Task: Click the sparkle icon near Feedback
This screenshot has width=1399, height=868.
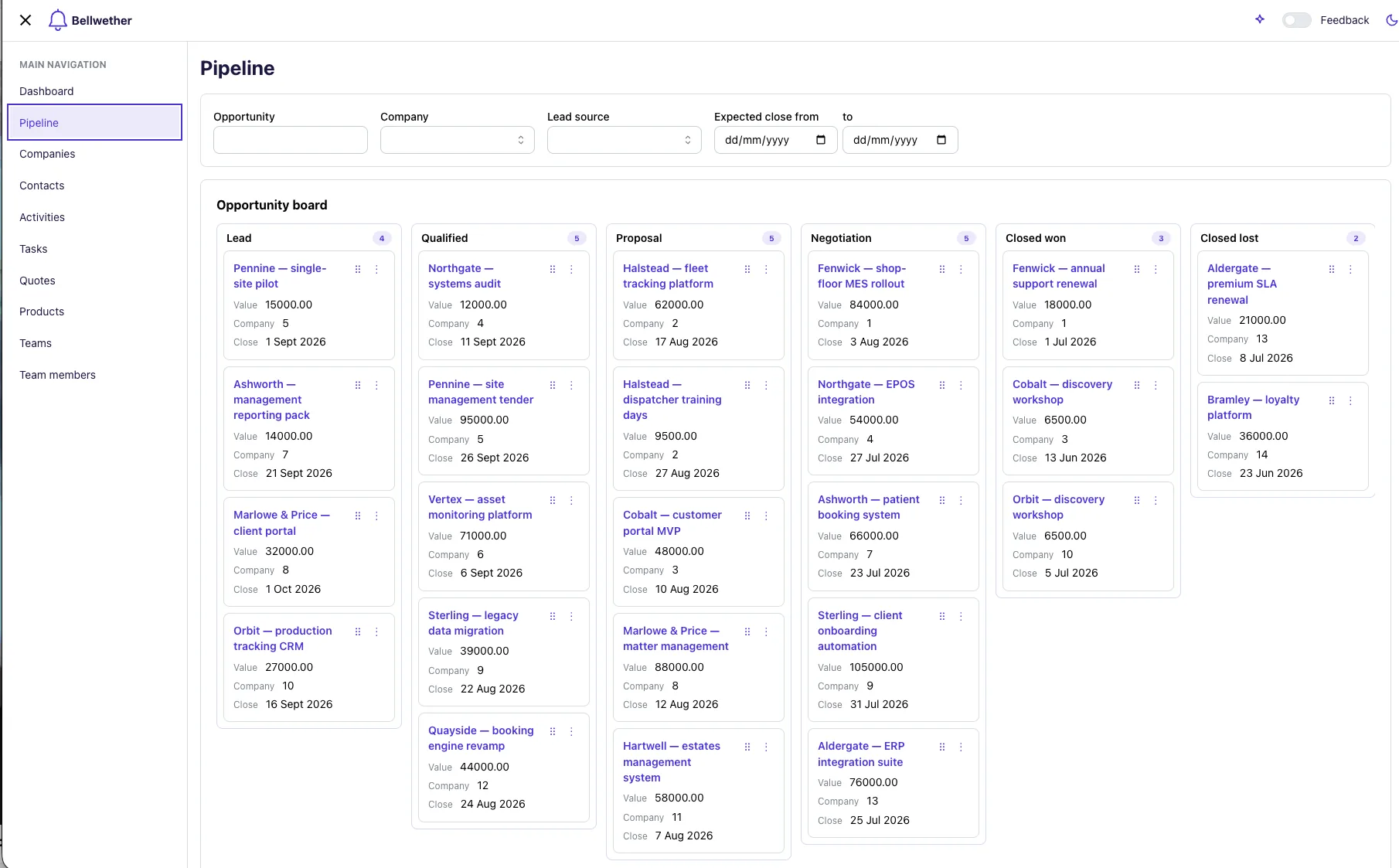Action: click(1260, 19)
